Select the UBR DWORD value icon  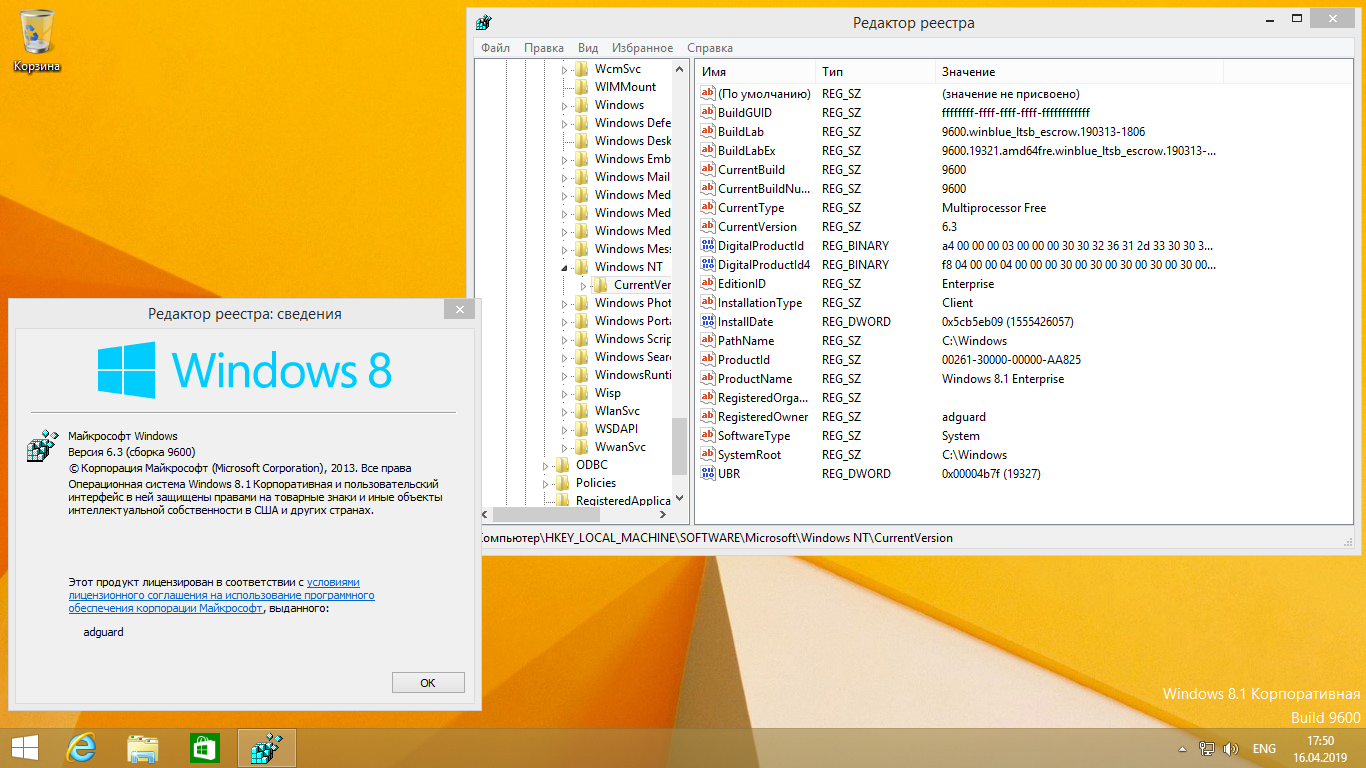(x=708, y=474)
